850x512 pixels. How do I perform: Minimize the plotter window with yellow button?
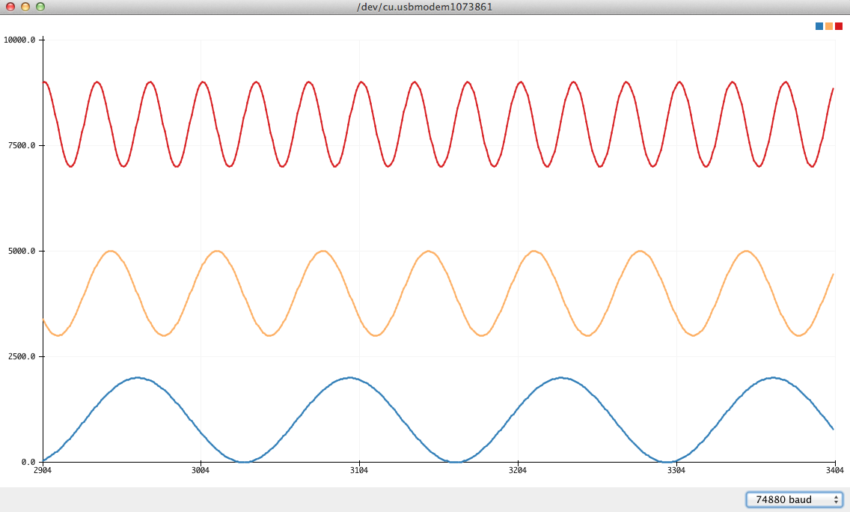coord(25,7)
